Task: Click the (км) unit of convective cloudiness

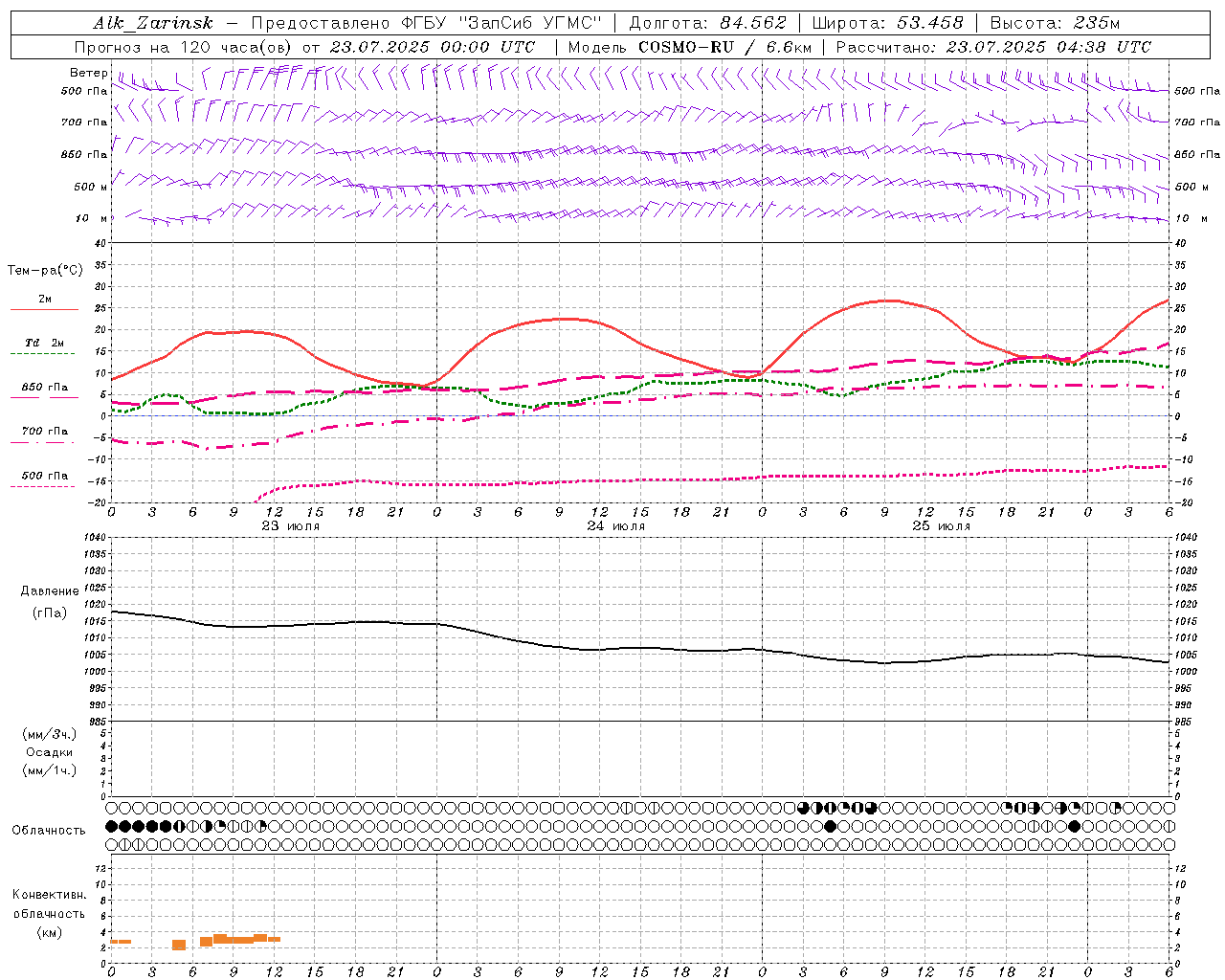Action: tap(50, 932)
